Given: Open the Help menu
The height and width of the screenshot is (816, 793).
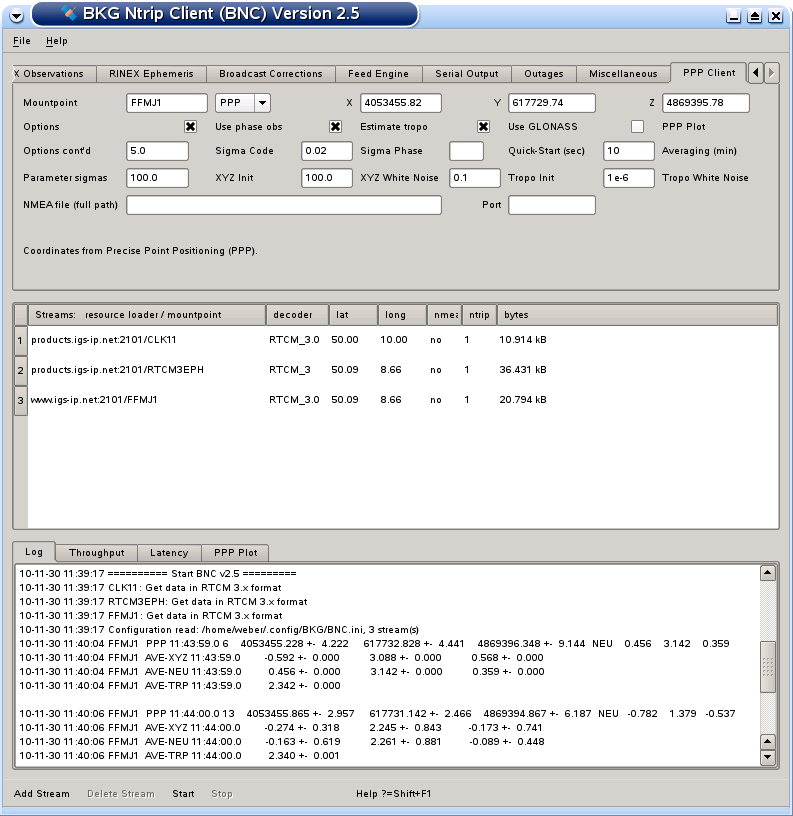Looking at the screenshot, I should tap(57, 41).
